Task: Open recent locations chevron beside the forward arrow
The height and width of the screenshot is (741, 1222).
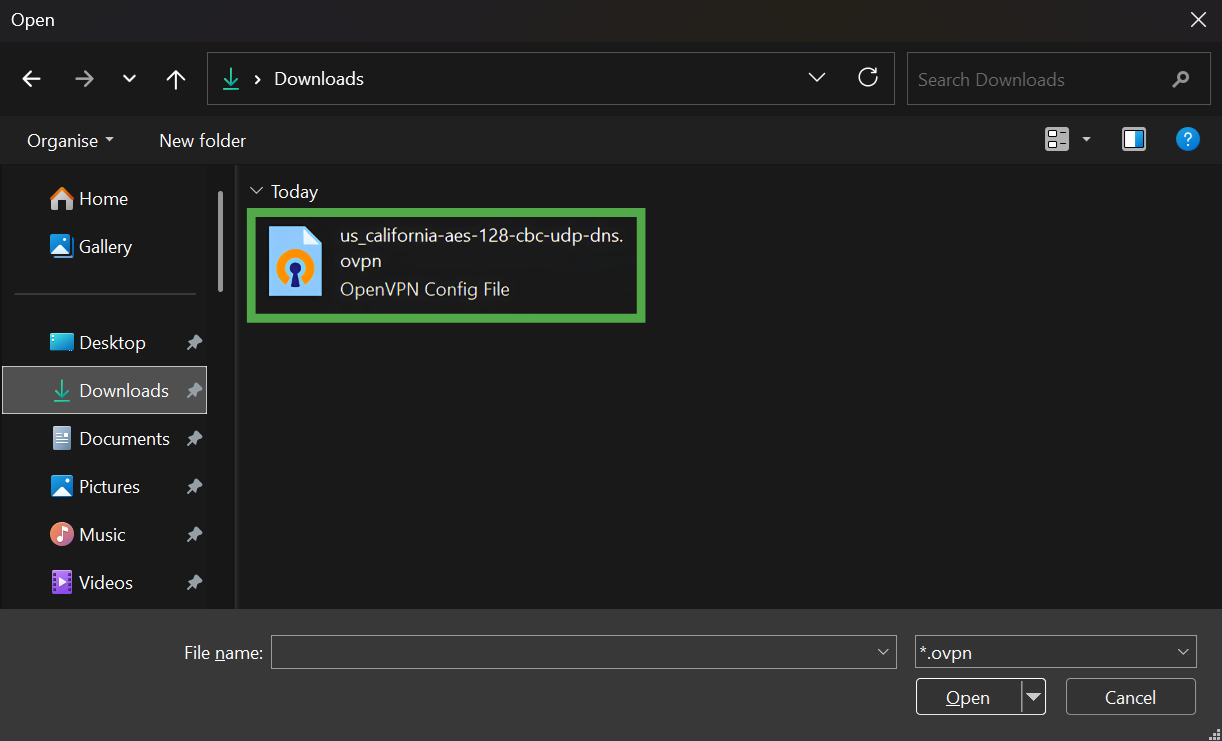Action: pos(129,79)
